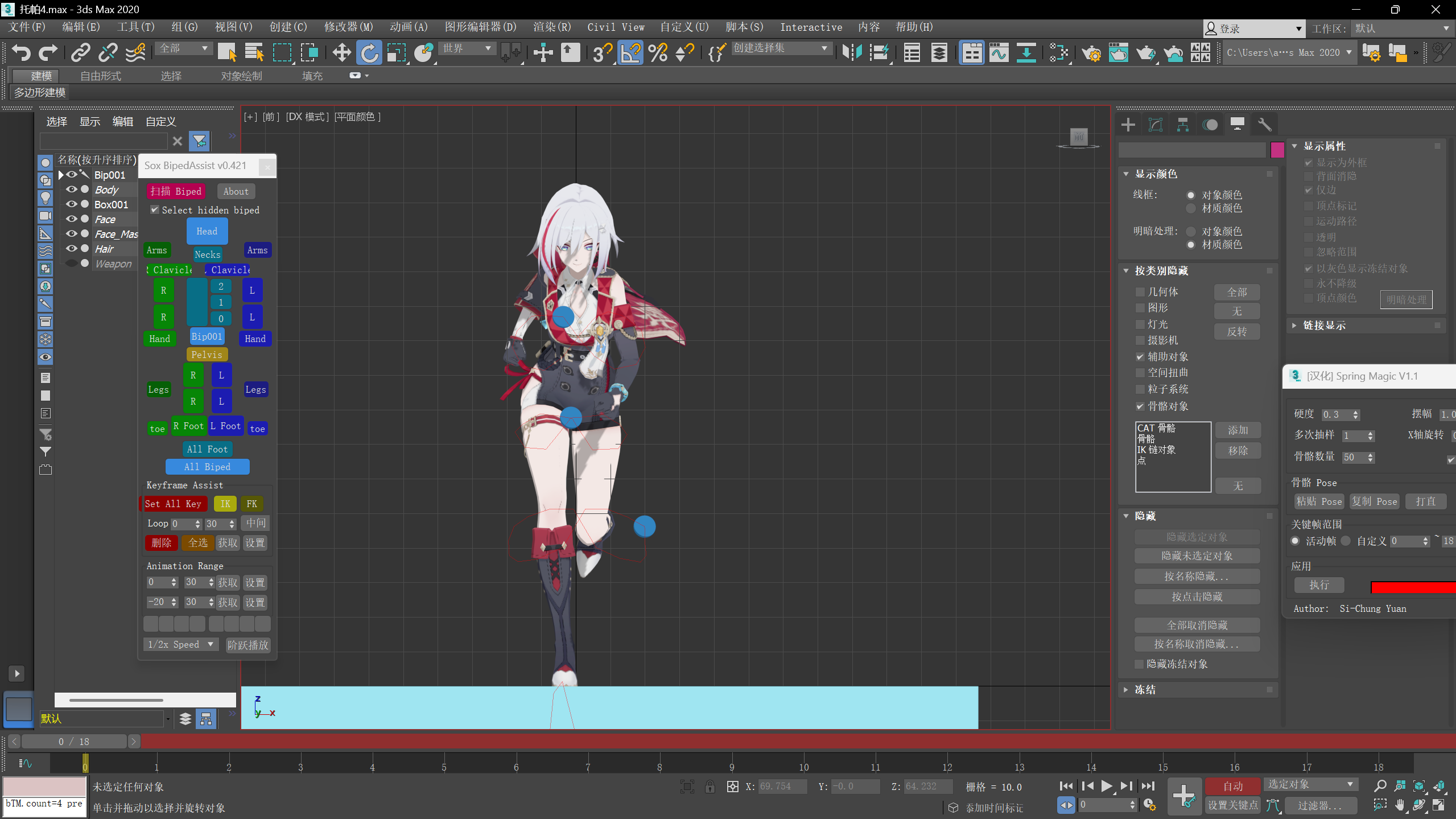Open the 渲染(R) menu
This screenshot has width=1456, height=819.
pos(552,27)
